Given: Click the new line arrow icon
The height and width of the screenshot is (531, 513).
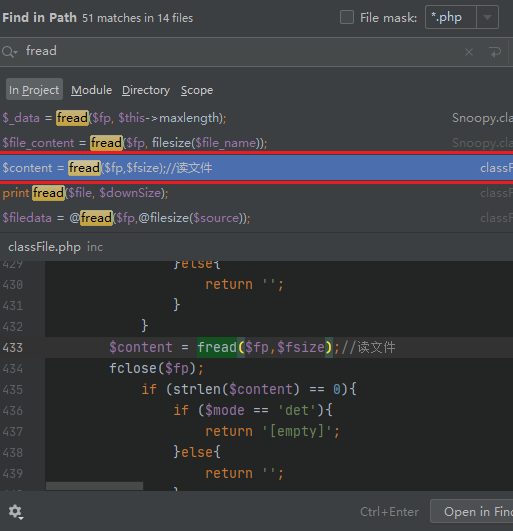Looking at the screenshot, I should pos(495,52).
